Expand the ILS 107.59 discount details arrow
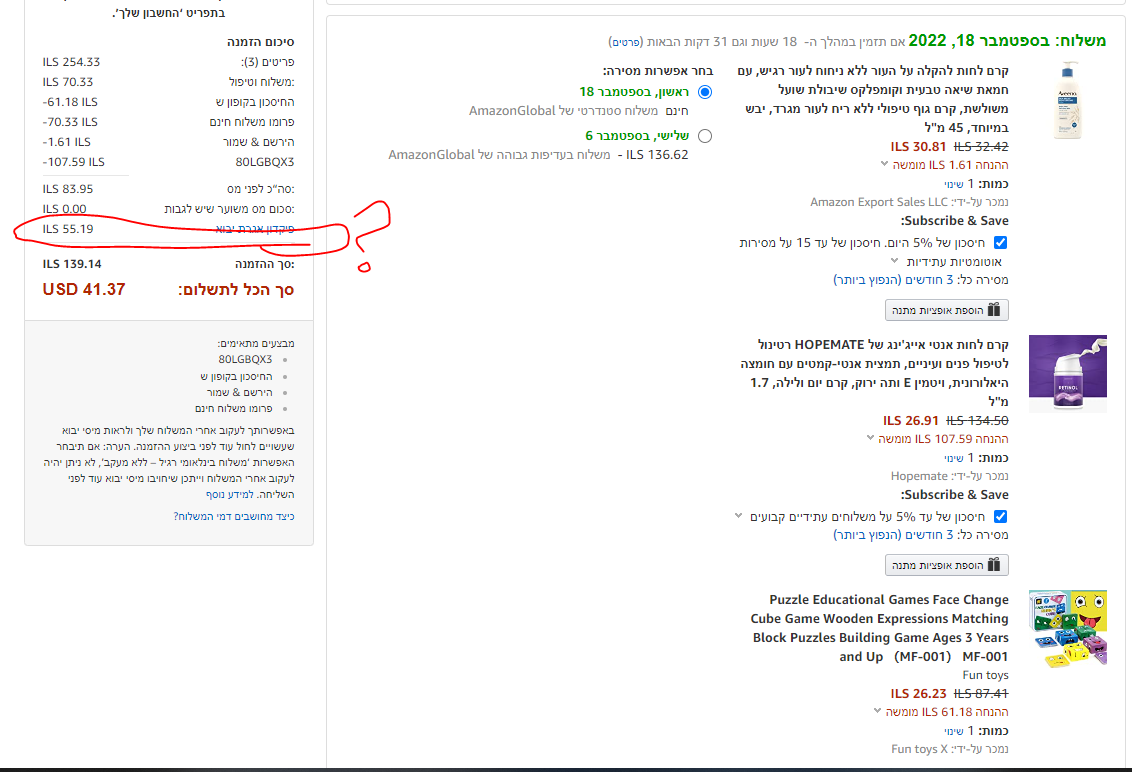The image size is (1132, 772). [871, 438]
